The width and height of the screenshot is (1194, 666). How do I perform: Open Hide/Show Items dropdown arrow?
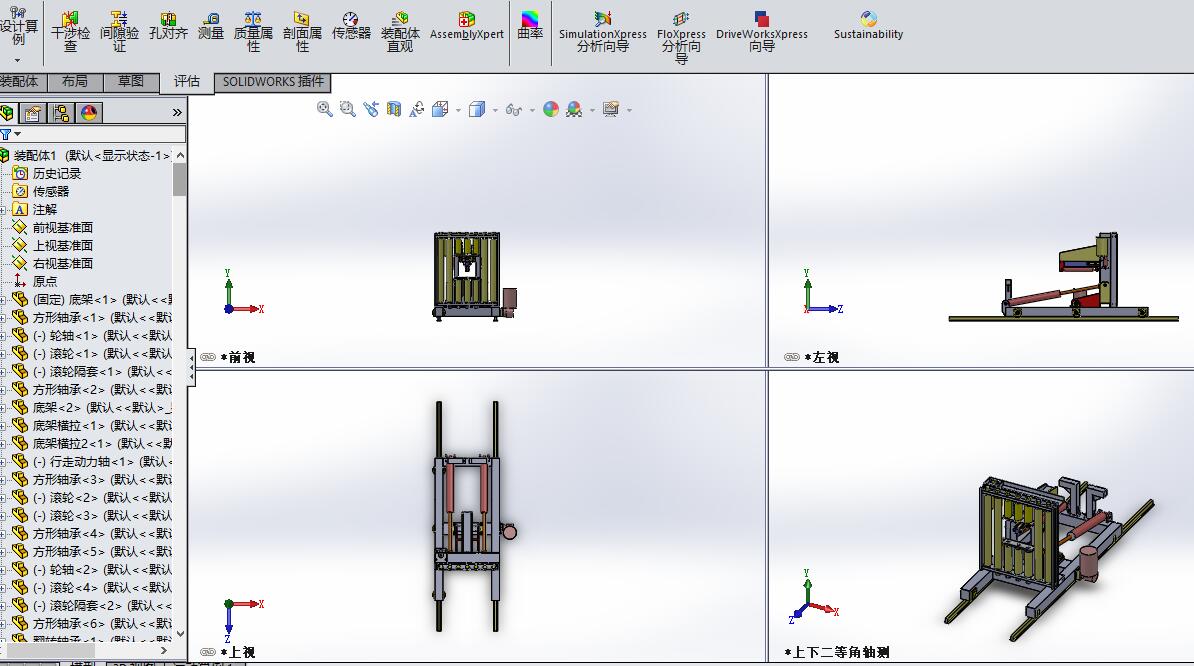tap(532, 110)
